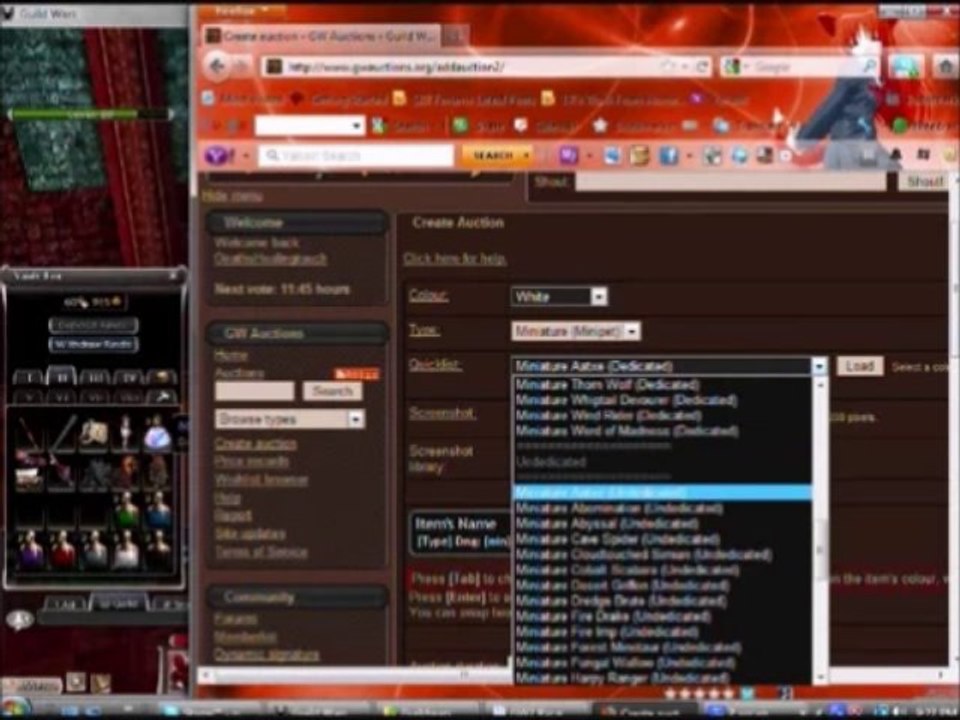The image size is (960, 720).
Task: Click the Facebook icon on Yahoo toolbar
Action: [x=668, y=156]
